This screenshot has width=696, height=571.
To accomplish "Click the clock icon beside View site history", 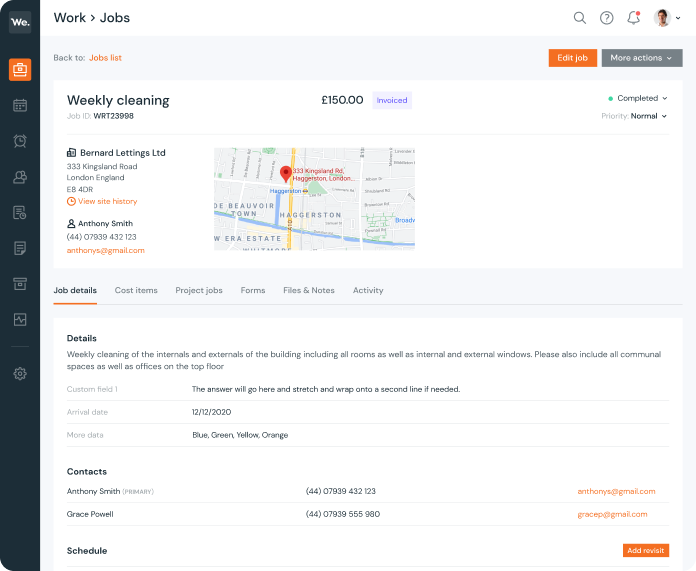I will coord(71,202).
